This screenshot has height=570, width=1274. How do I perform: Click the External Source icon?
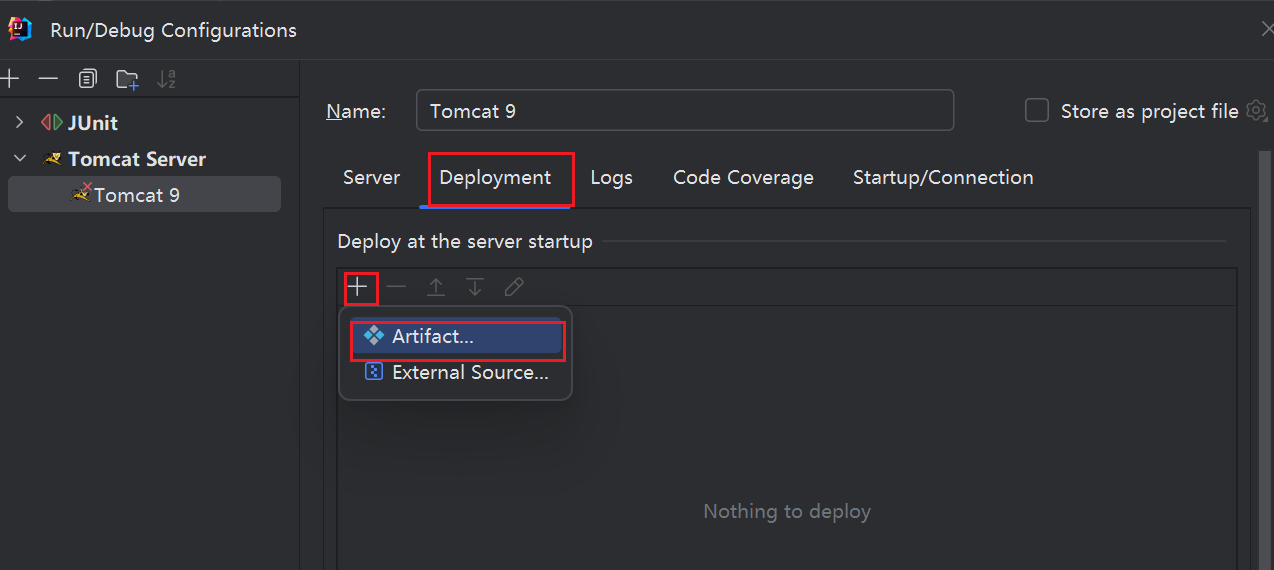coord(374,372)
